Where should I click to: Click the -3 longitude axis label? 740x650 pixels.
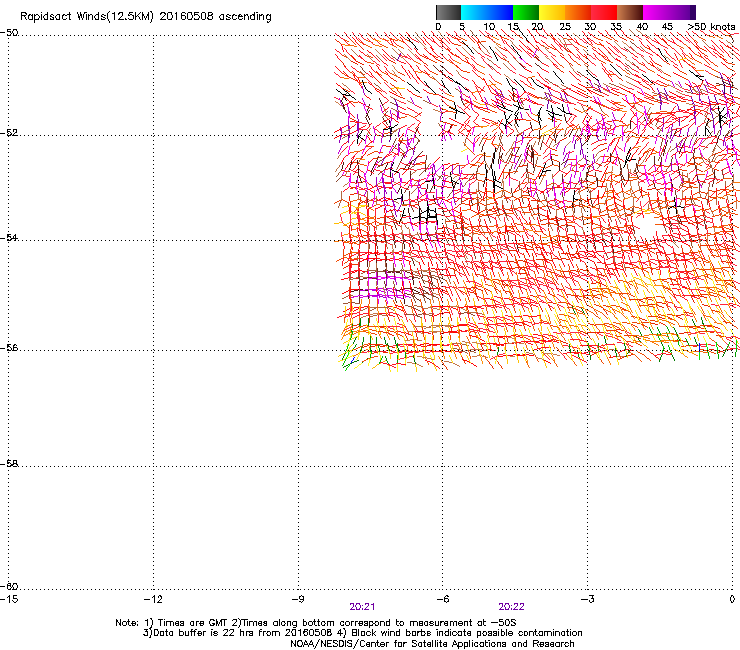pyautogui.click(x=587, y=599)
